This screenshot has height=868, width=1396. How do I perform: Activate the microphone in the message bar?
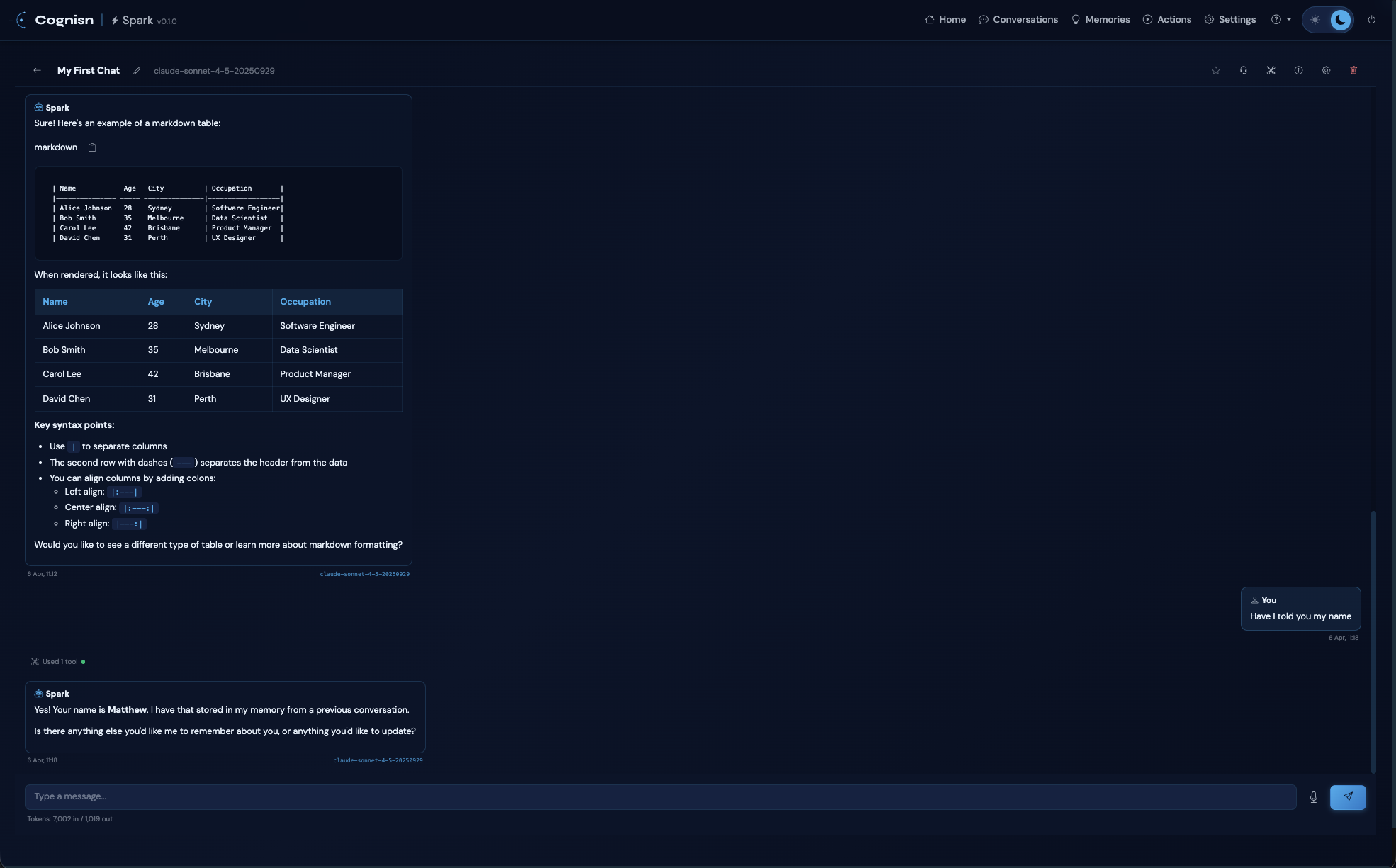coord(1313,796)
